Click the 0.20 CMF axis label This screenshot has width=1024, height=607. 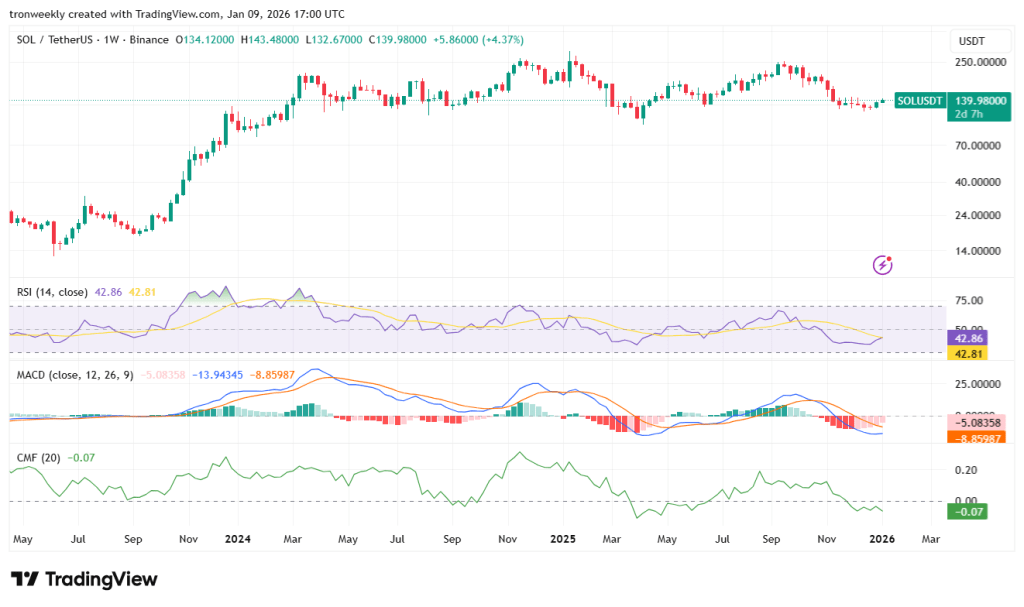966,470
